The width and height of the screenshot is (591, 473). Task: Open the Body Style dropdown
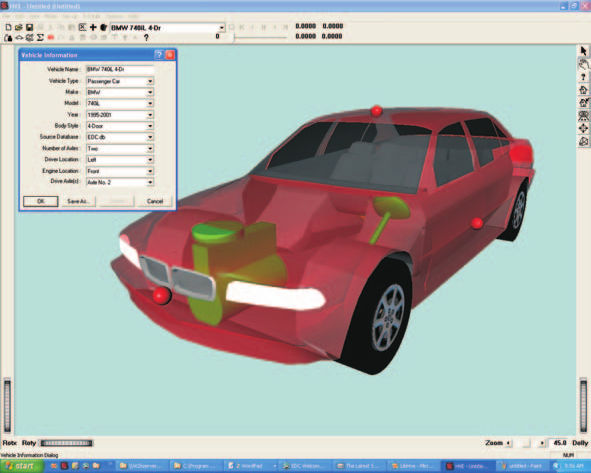click(x=150, y=126)
